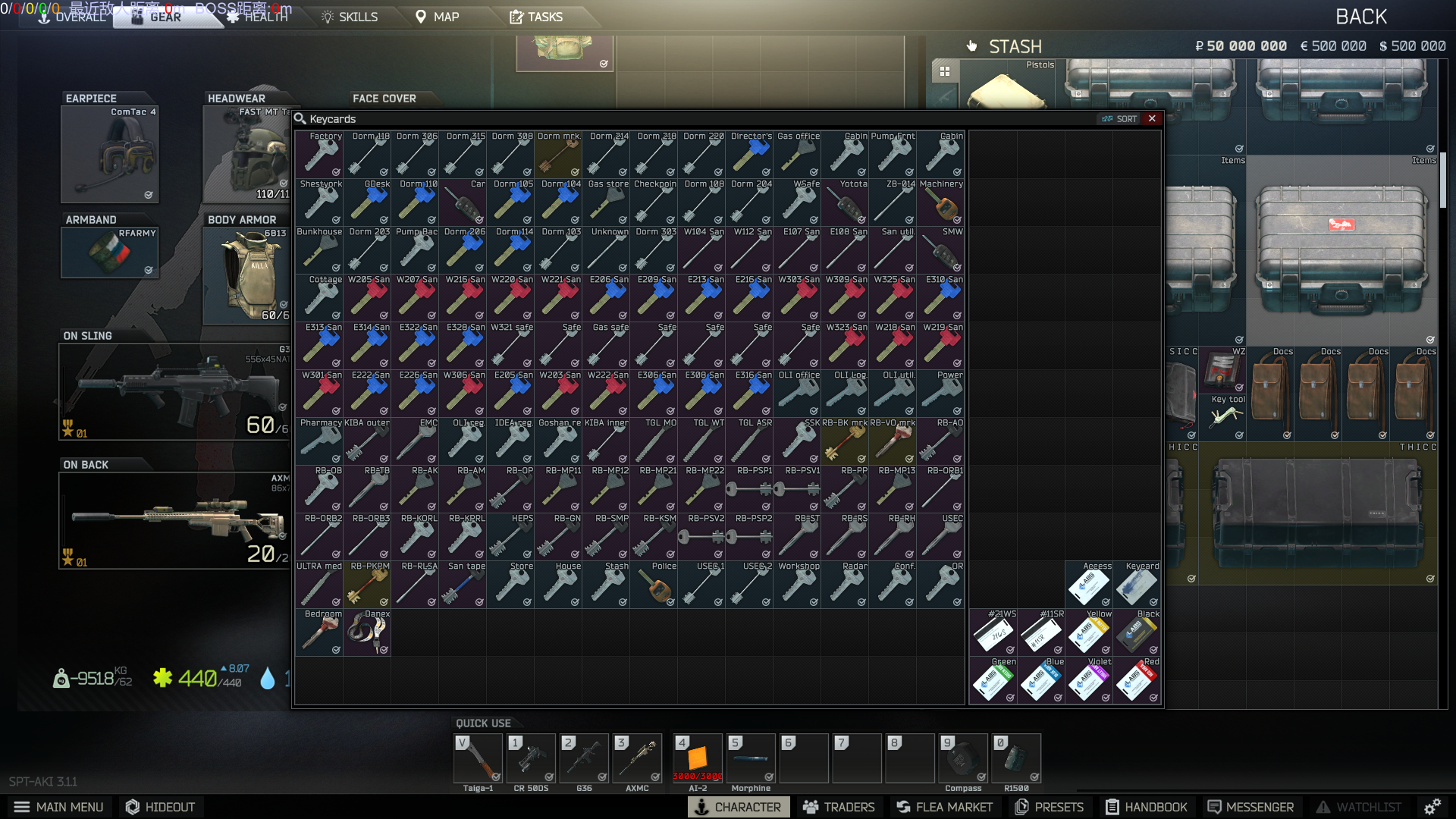
Task: Click the Danex handcuffs key item
Action: [x=367, y=632]
